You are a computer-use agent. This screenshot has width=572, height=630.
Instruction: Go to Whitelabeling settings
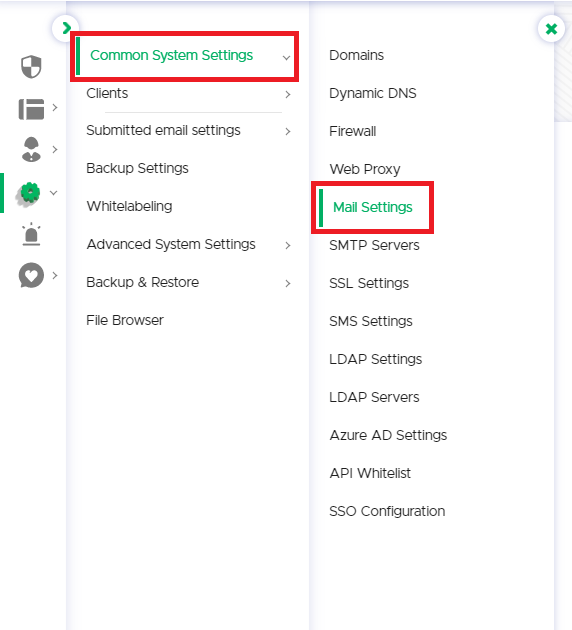click(x=129, y=206)
